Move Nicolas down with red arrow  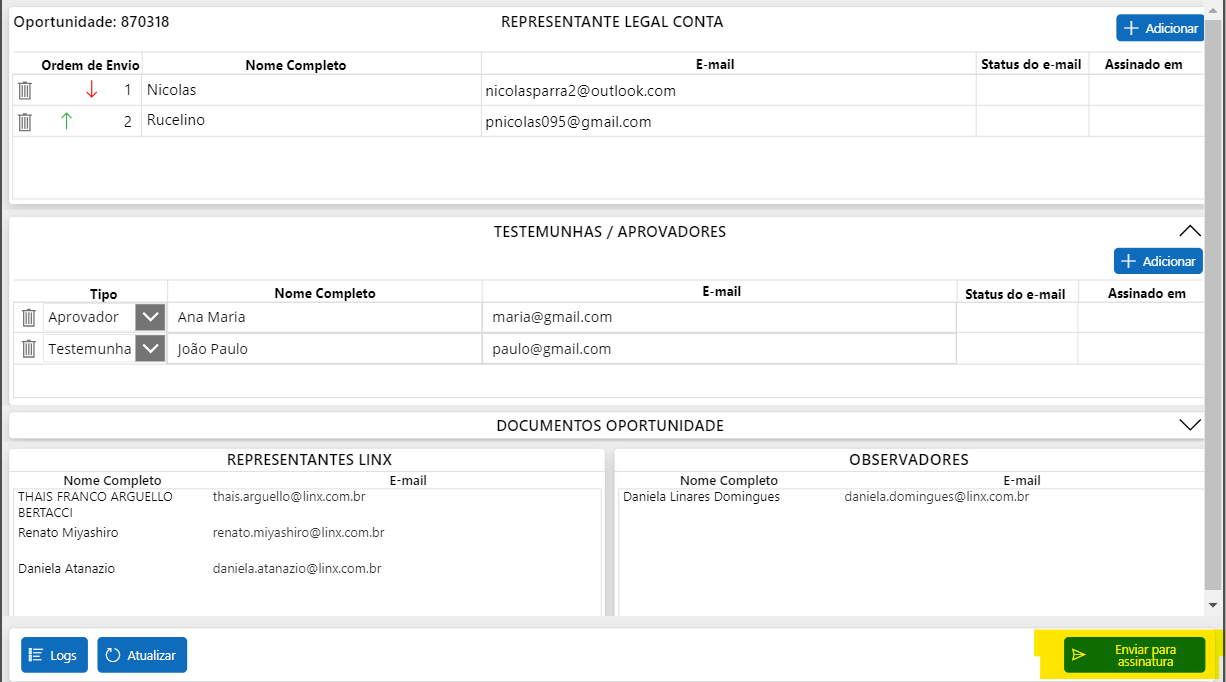click(91, 90)
